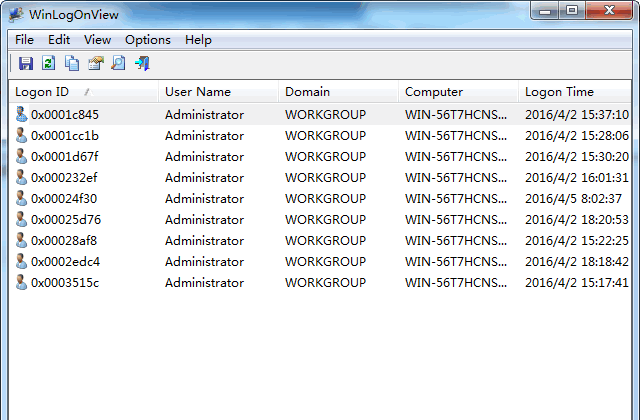The height and width of the screenshot is (420, 640).
Task: Select the logon ID 0x00024f30
Action: pyautogui.click(x=64, y=199)
